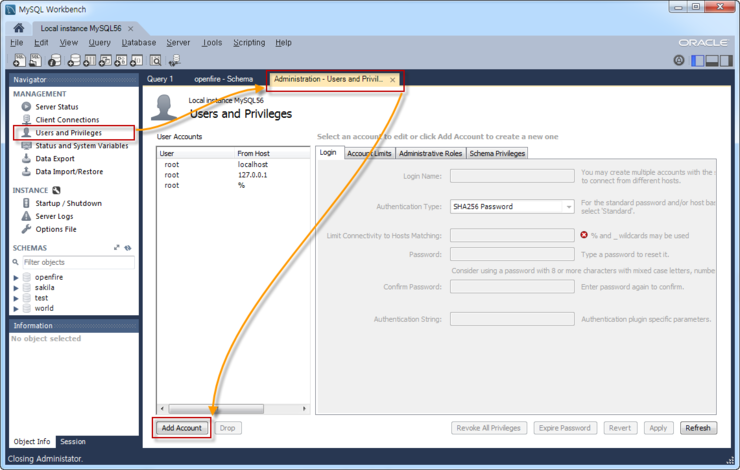Click the Login Name input field

[x=512, y=176]
